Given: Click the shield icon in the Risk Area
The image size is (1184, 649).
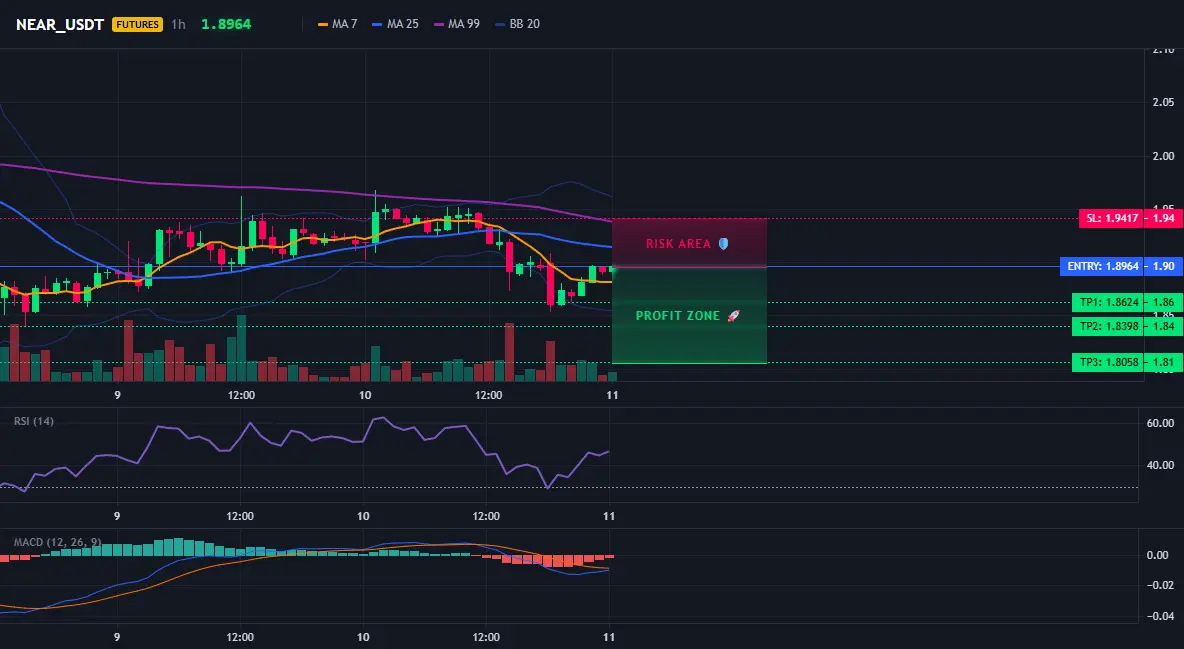Looking at the screenshot, I should click(723, 243).
